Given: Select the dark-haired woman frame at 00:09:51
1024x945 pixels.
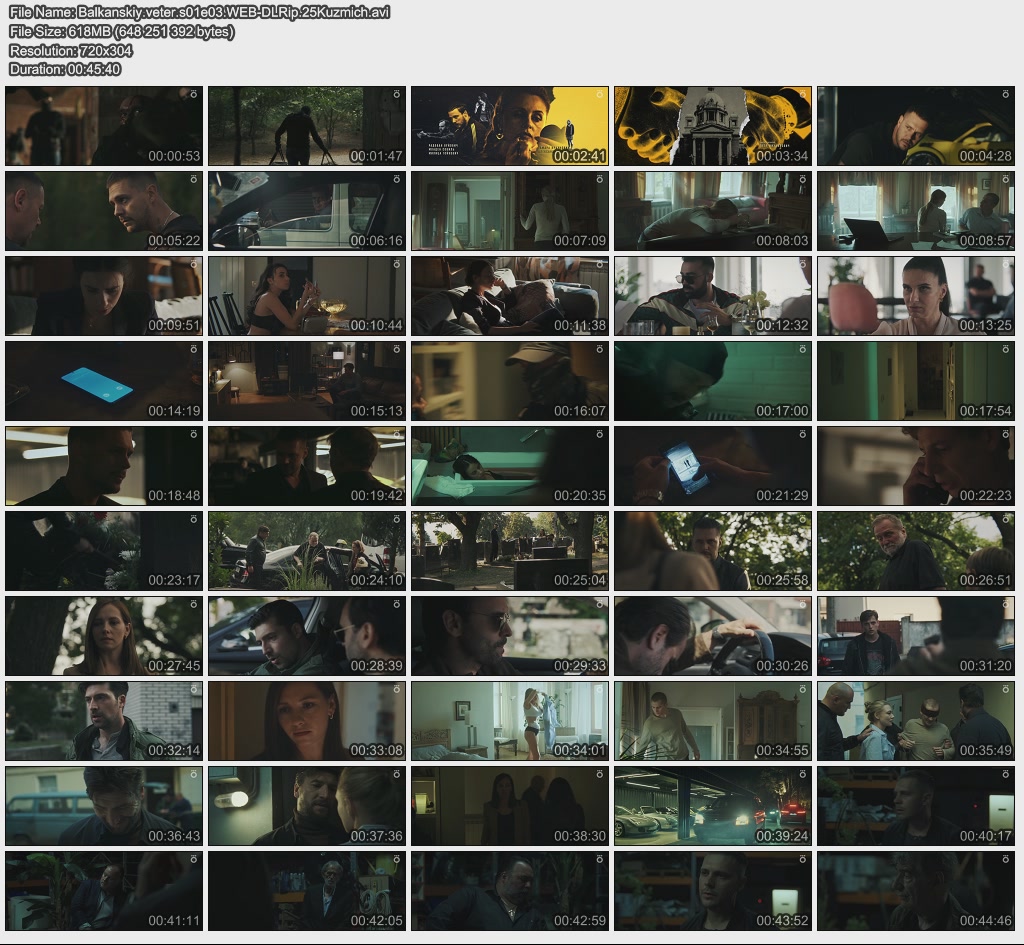Looking at the screenshot, I should coord(104,296).
